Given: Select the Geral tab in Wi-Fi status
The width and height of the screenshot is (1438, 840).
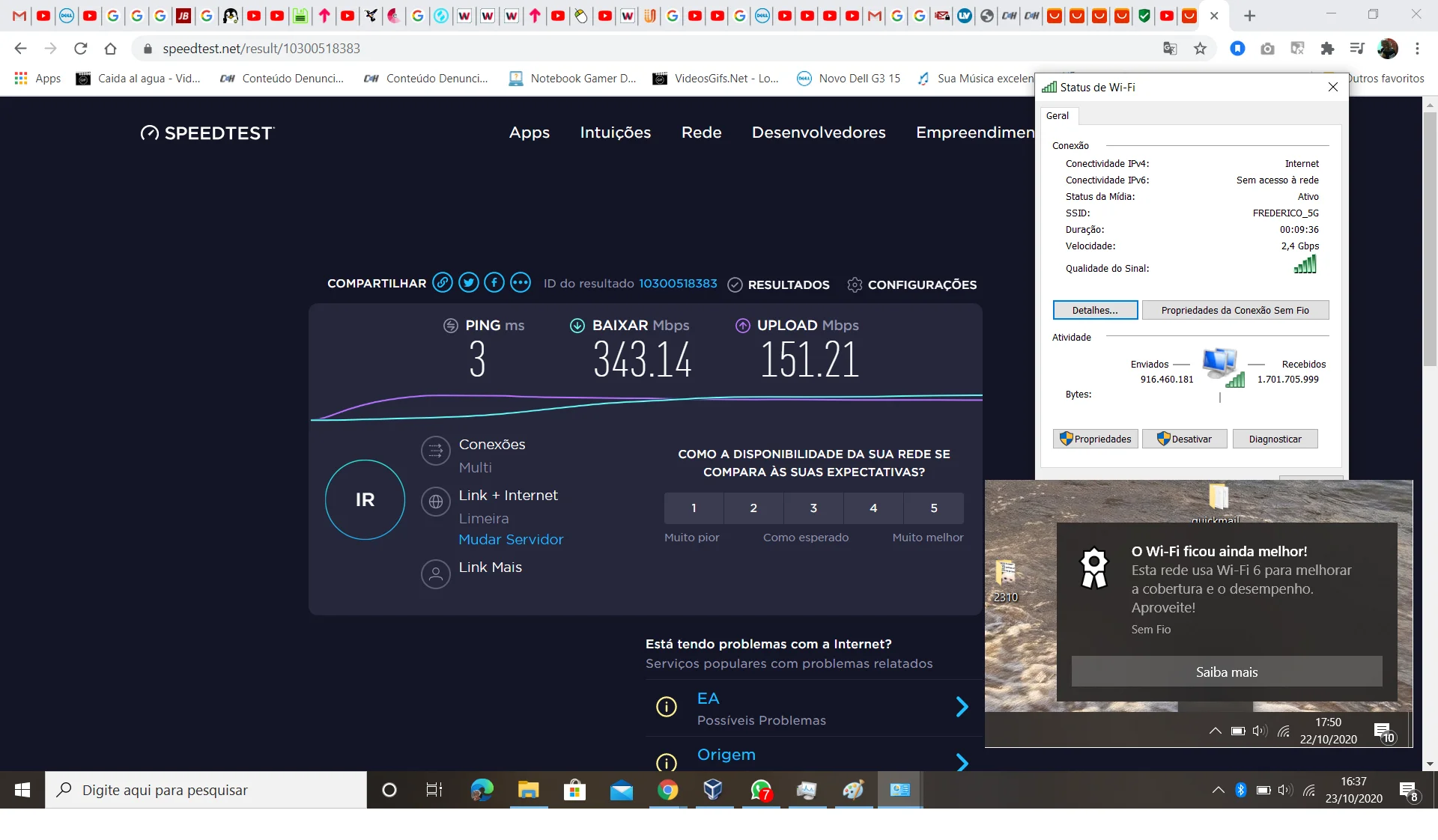Looking at the screenshot, I should (1058, 116).
